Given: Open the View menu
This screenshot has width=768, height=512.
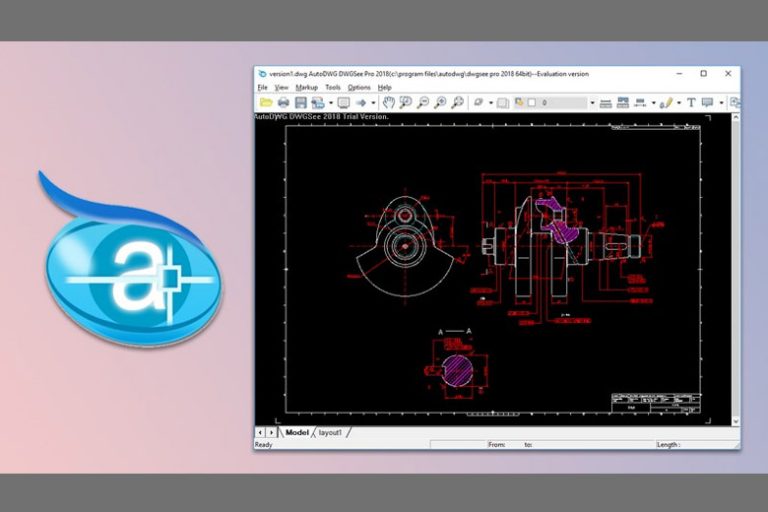Looking at the screenshot, I should coord(281,87).
